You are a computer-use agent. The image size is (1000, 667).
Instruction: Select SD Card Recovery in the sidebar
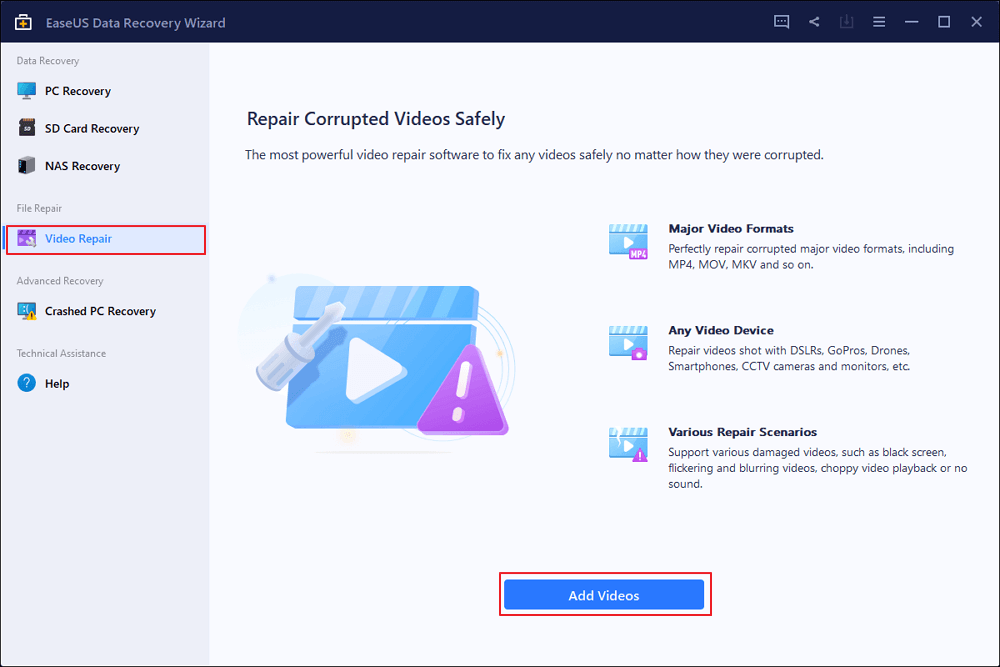pyautogui.click(x=105, y=128)
